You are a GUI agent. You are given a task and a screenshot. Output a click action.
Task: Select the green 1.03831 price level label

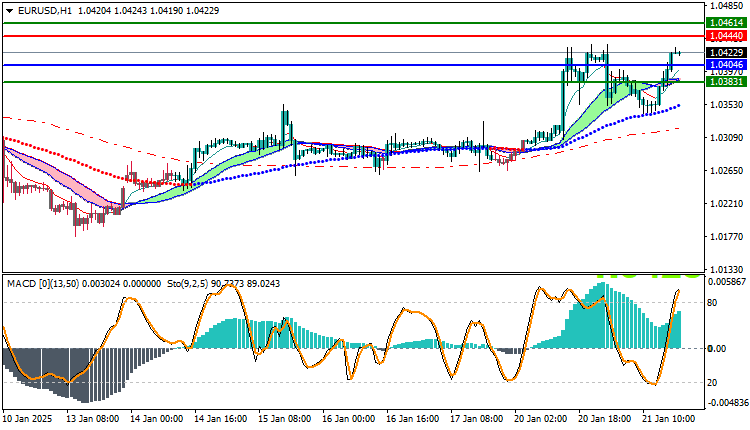[727, 82]
